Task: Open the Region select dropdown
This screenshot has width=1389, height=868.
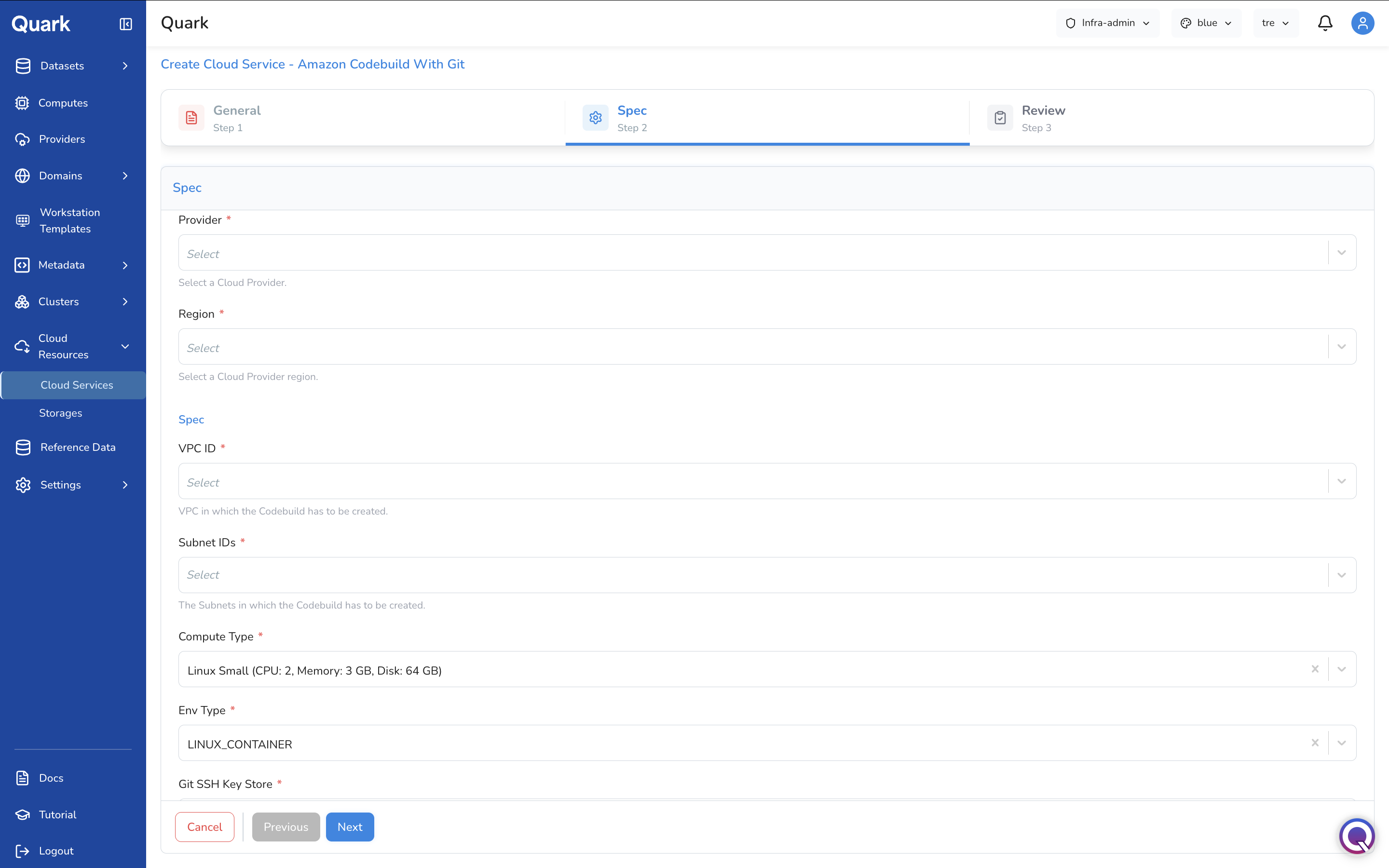Action: (767, 347)
